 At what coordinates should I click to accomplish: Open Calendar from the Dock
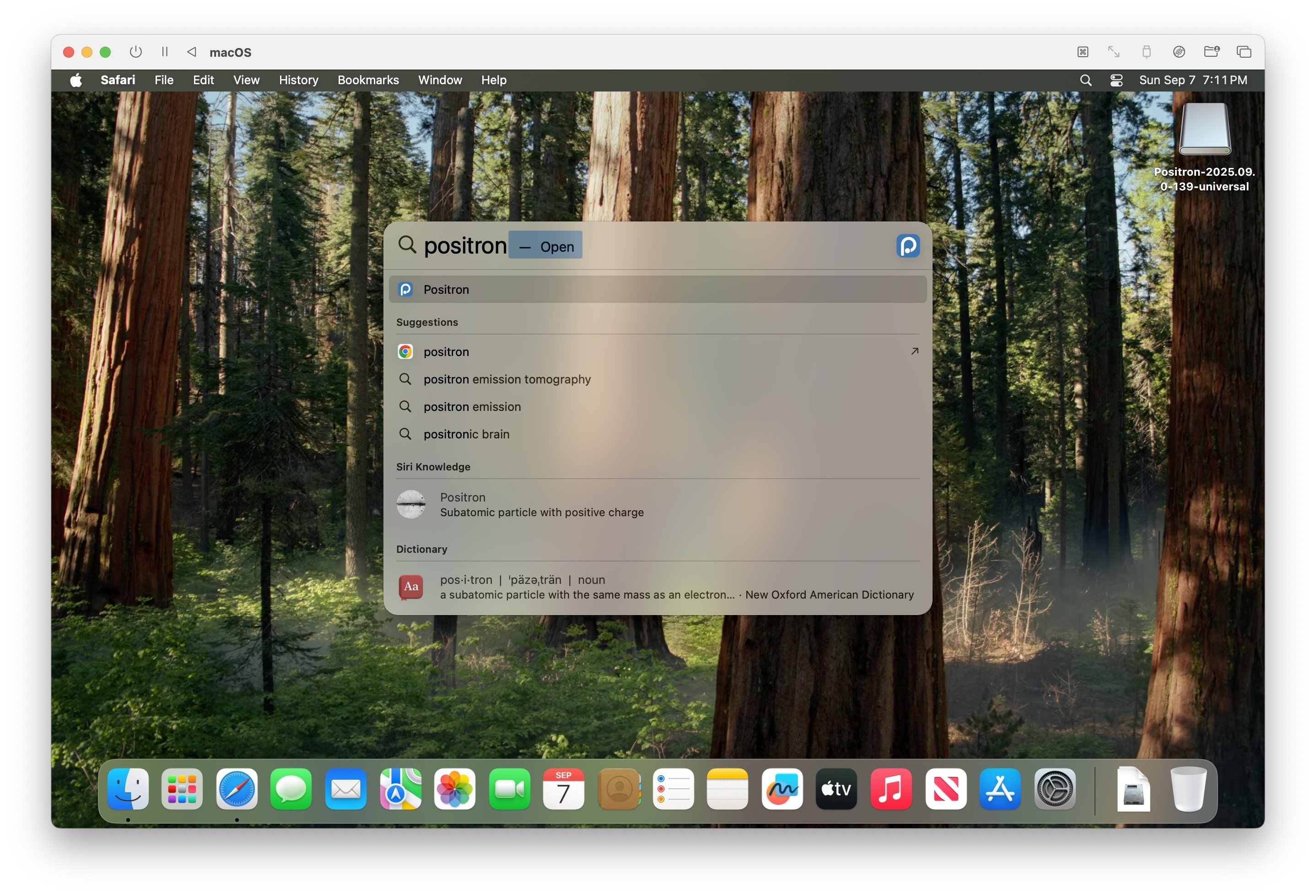[563, 788]
